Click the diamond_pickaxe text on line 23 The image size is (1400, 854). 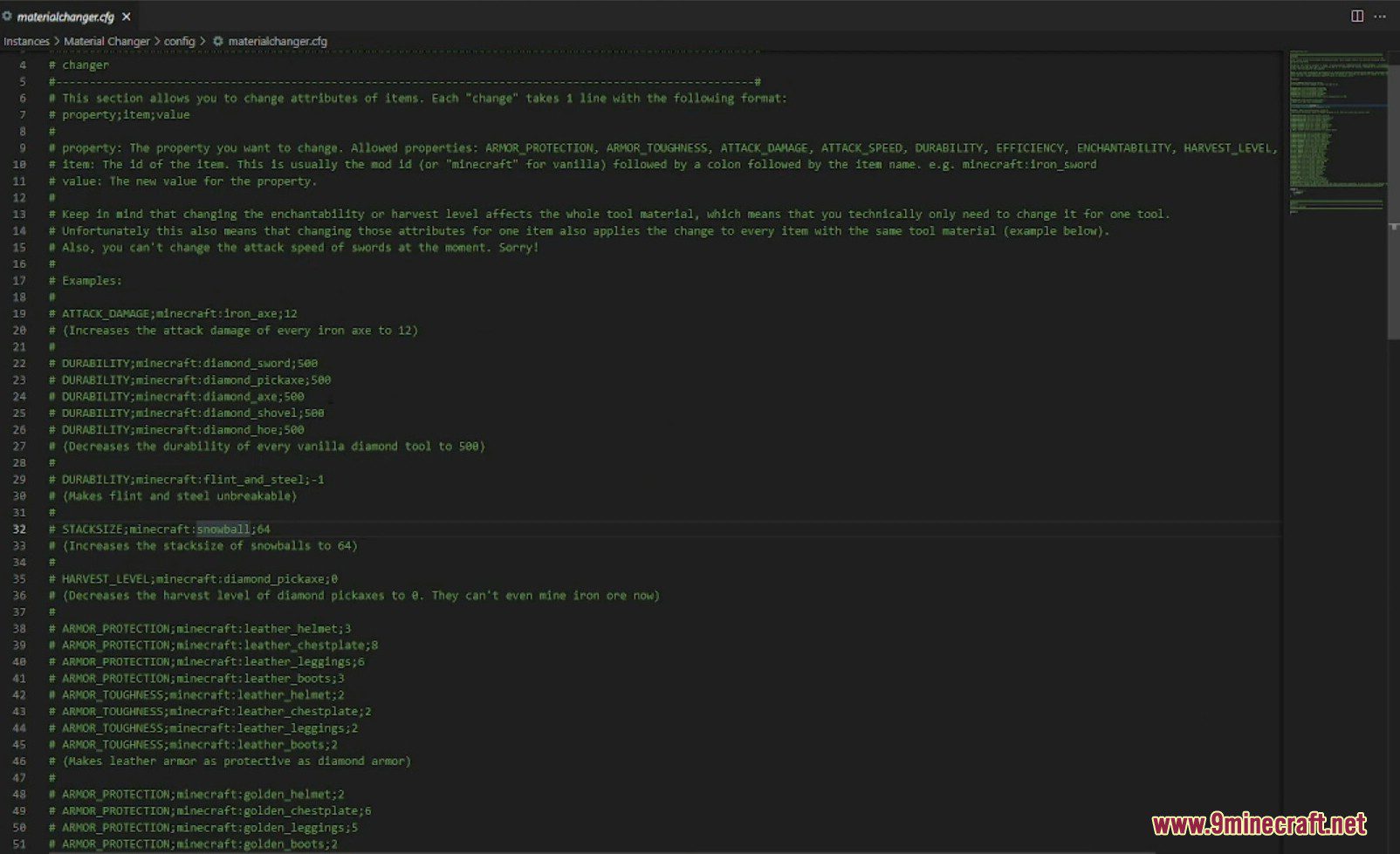[x=254, y=380]
